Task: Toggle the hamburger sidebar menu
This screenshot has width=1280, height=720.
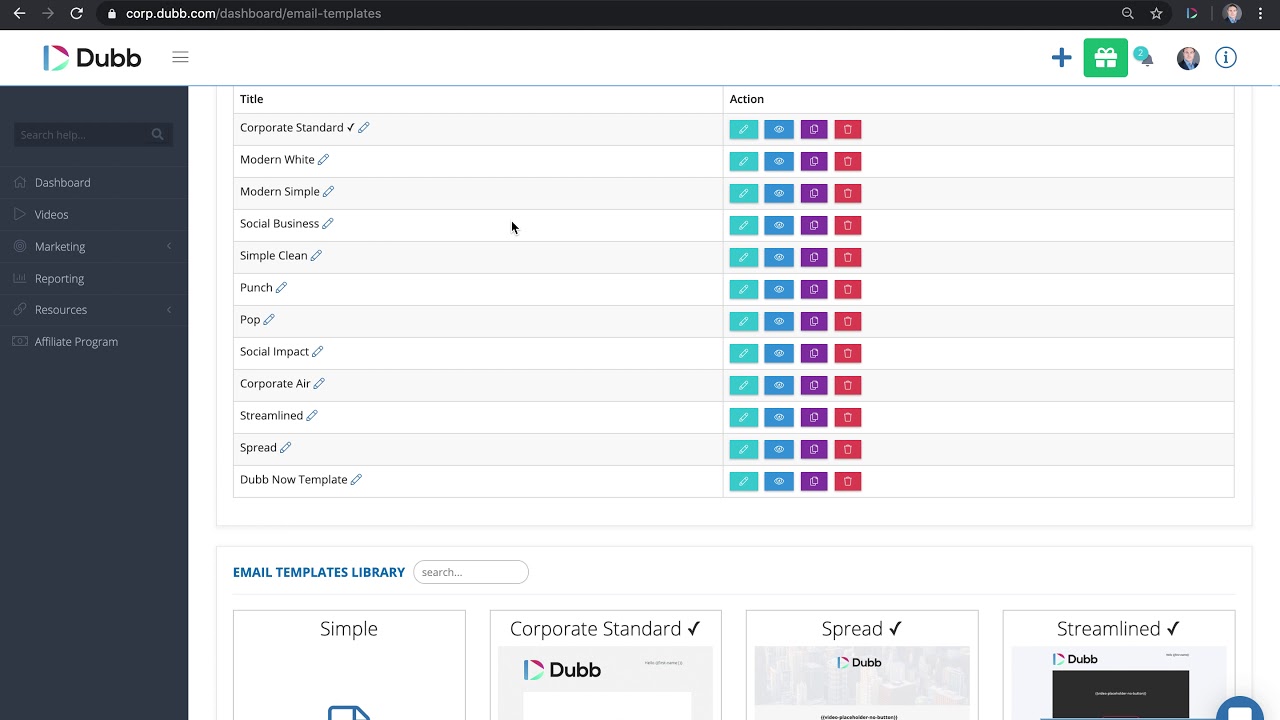Action: [x=180, y=58]
